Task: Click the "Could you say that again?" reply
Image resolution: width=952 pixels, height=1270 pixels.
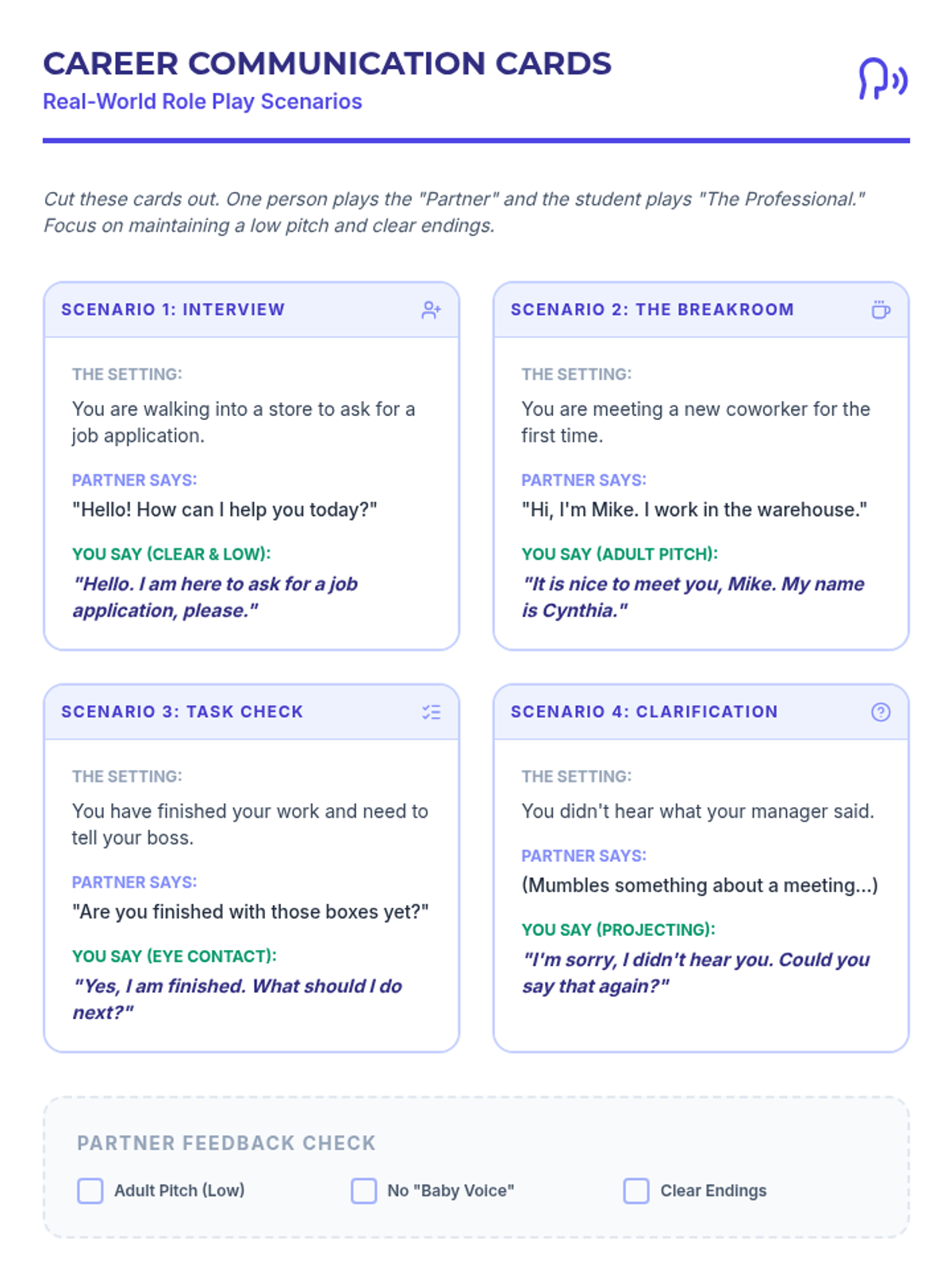Action: point(696,972)
